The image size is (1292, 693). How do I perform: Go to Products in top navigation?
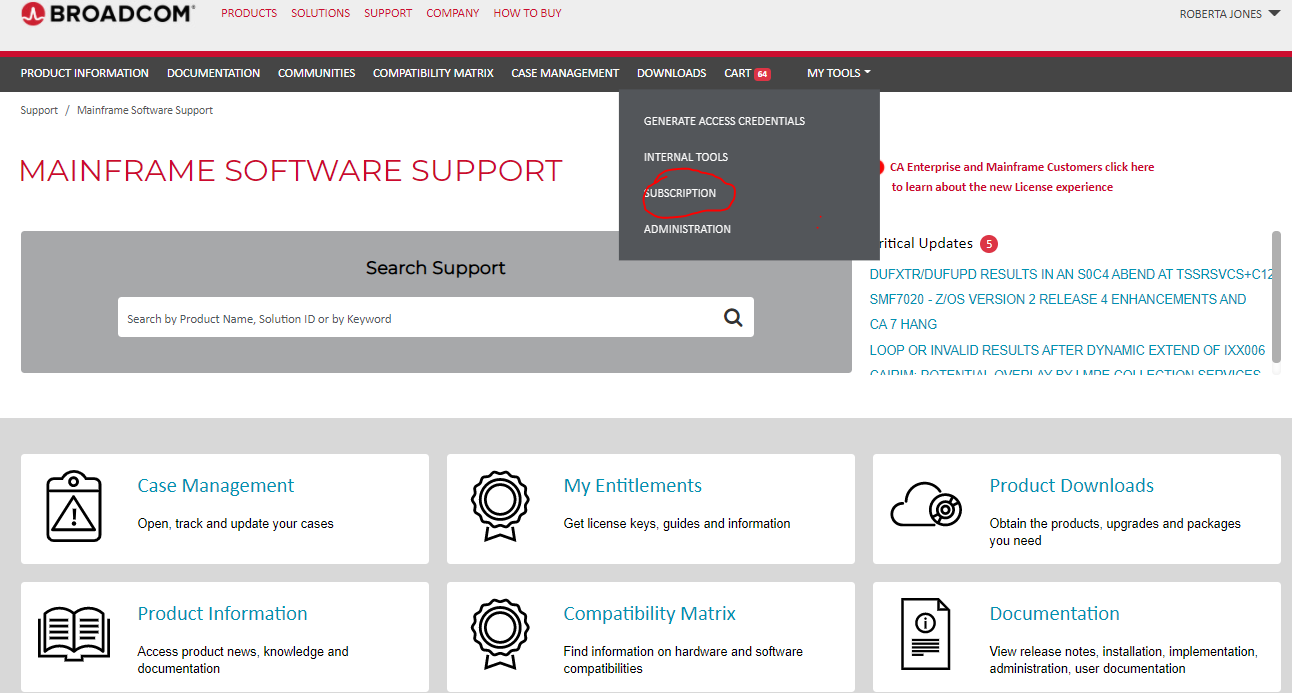249,13
